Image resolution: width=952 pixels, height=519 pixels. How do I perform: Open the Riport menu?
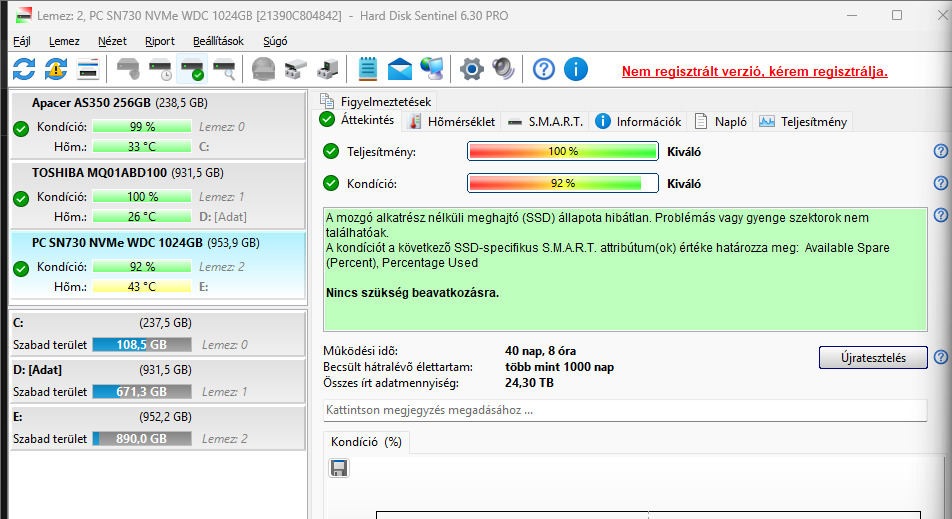(x=160, y=41)
